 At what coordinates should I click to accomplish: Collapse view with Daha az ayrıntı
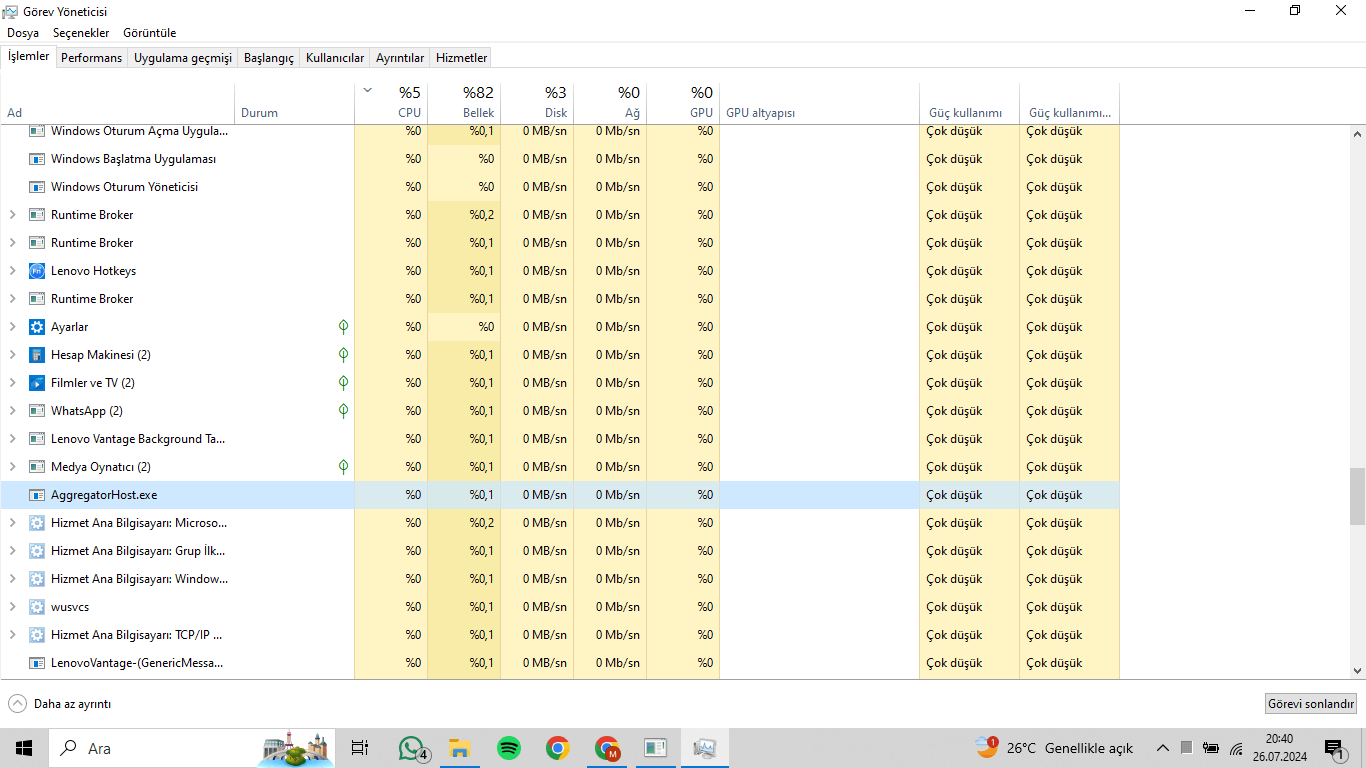coord(60,704)
